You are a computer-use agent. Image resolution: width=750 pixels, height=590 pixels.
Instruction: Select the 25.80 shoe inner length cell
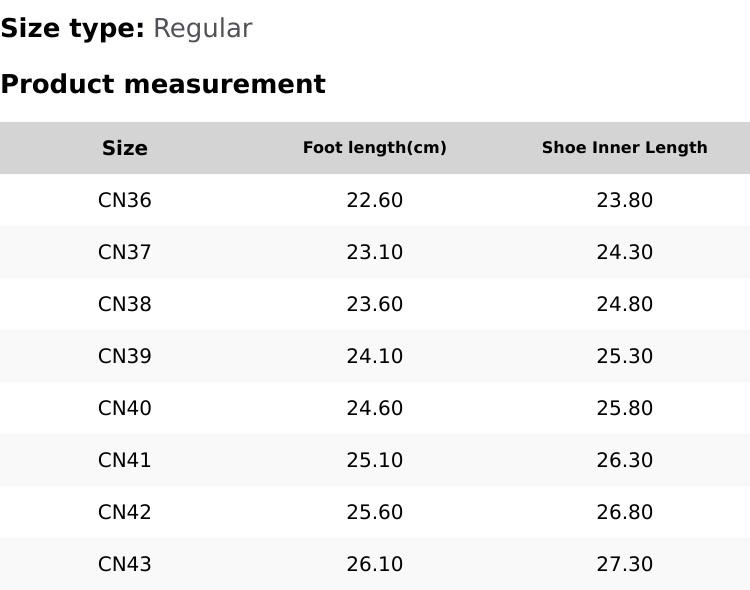coord(625,408)
